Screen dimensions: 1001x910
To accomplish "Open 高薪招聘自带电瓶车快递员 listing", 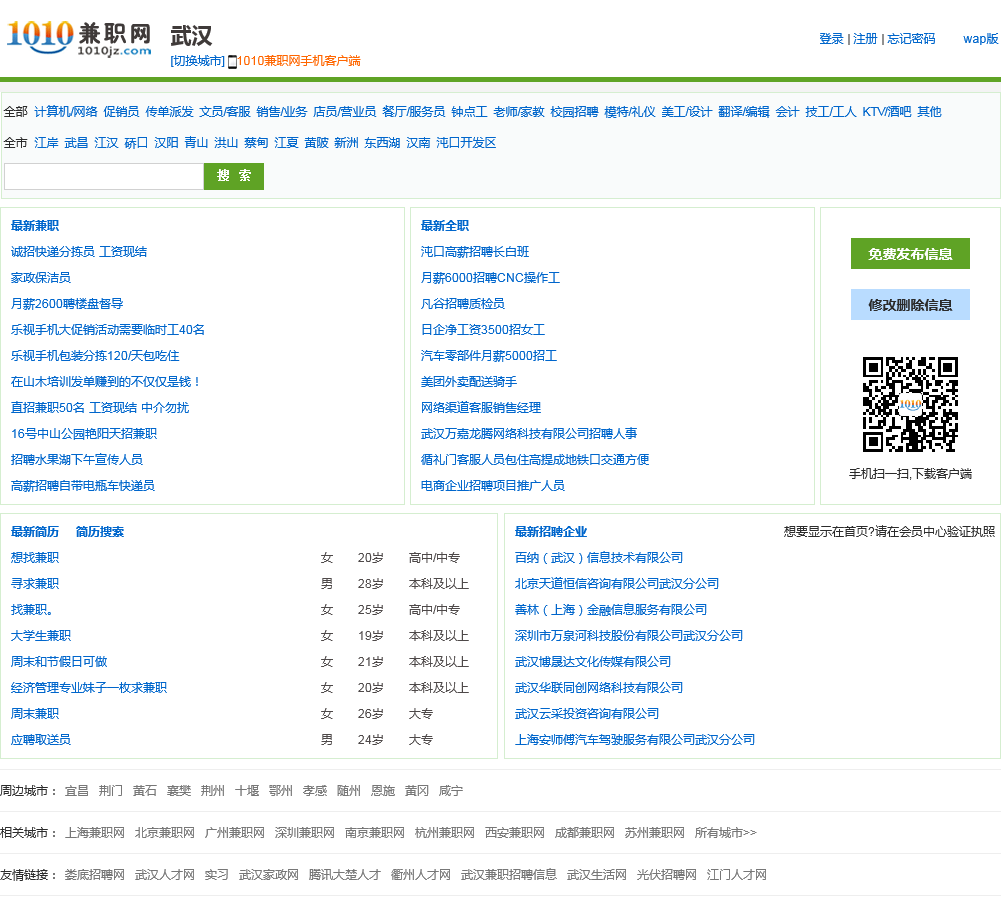I will point(82,486).
